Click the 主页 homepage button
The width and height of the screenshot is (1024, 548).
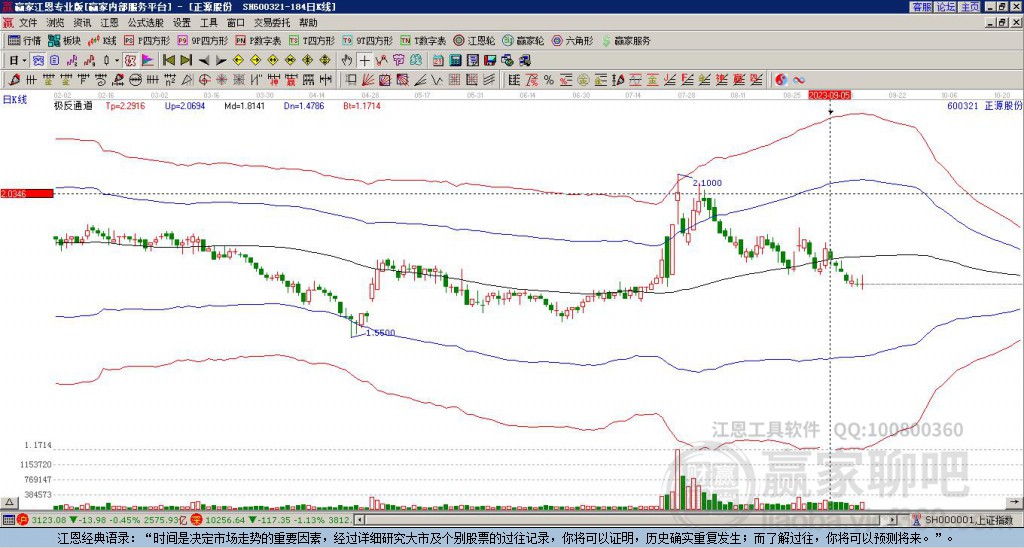point(969,7)
